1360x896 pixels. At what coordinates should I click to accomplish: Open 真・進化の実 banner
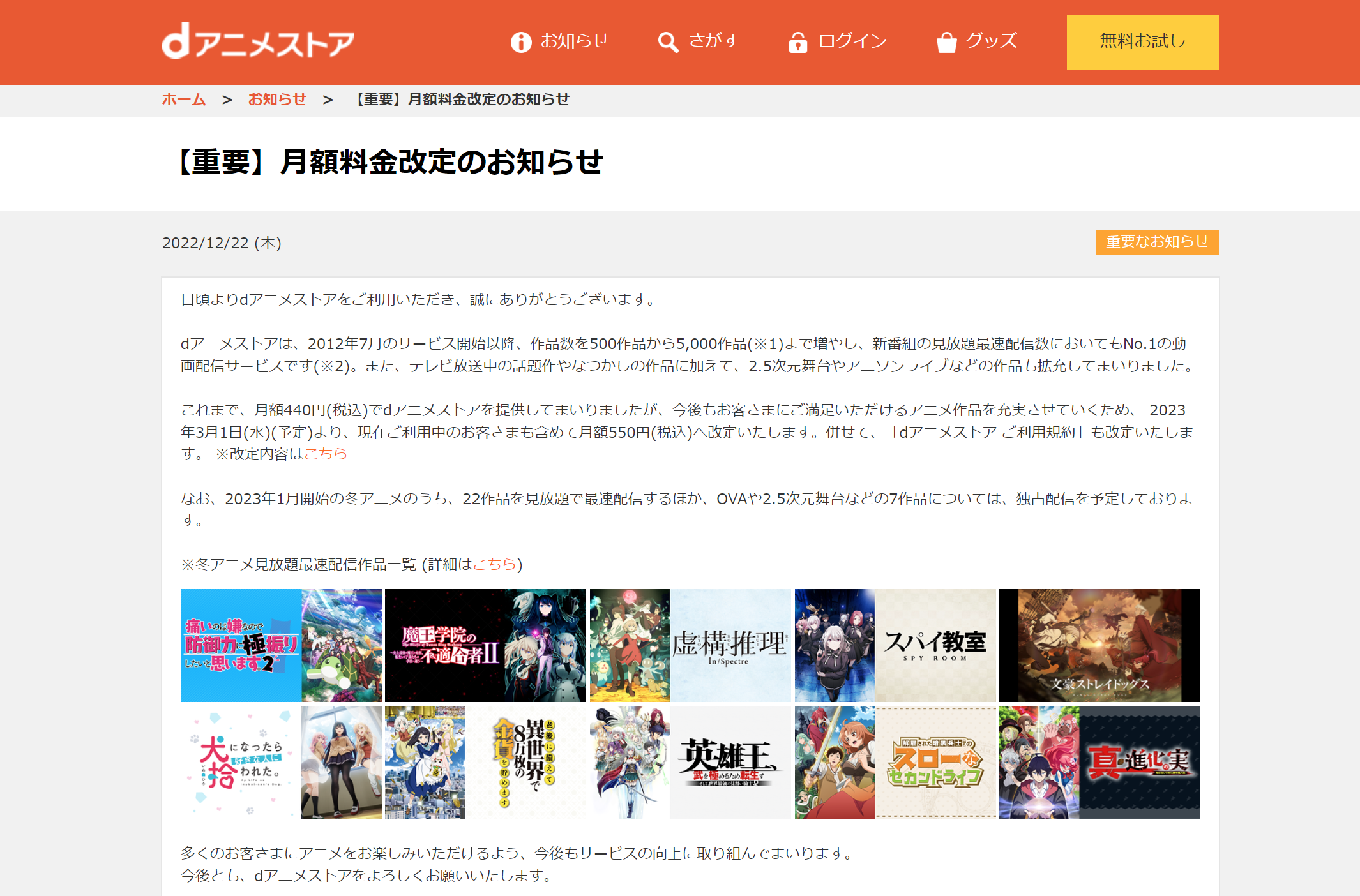1099,762
